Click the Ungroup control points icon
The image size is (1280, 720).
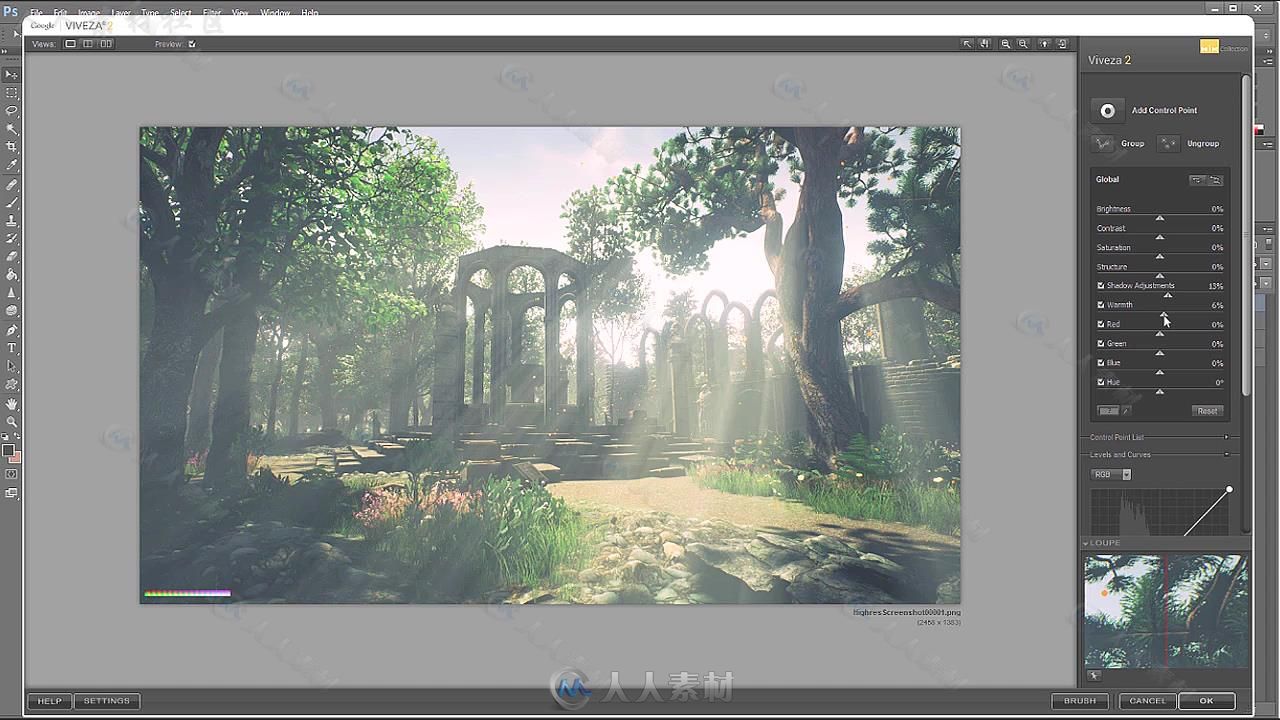click(x=1168, y=143)
